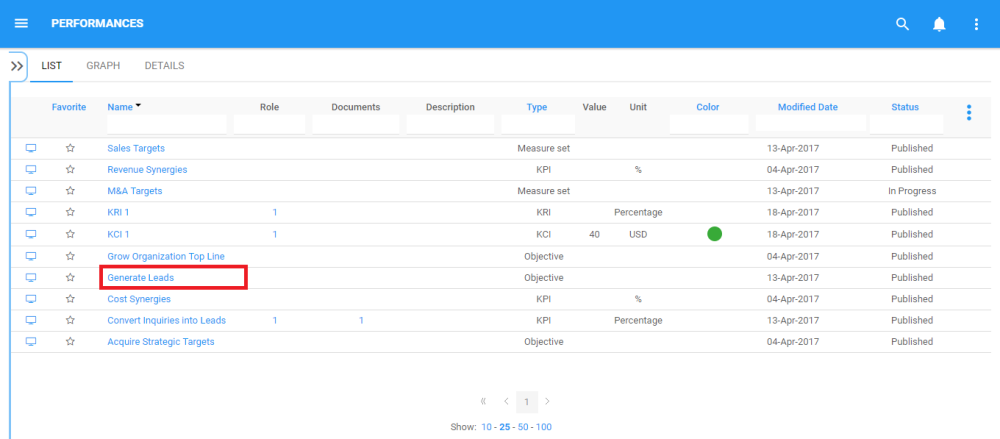Viewport: 1000px width, 439px height.
Task: Open the search magnifier icon
Action: pyautogui.click(x=902, y=24)
